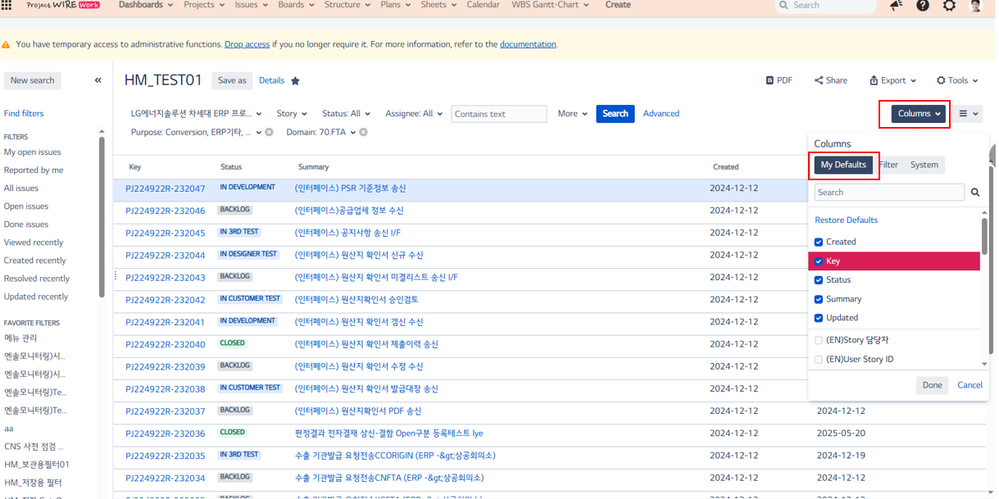
Task: Switch to Advanced search link
Action: tap(661, 113)
